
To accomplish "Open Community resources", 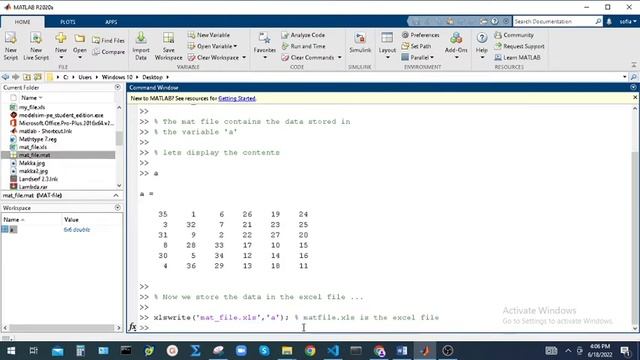I will pyautogui.click(x=514, y=35).
